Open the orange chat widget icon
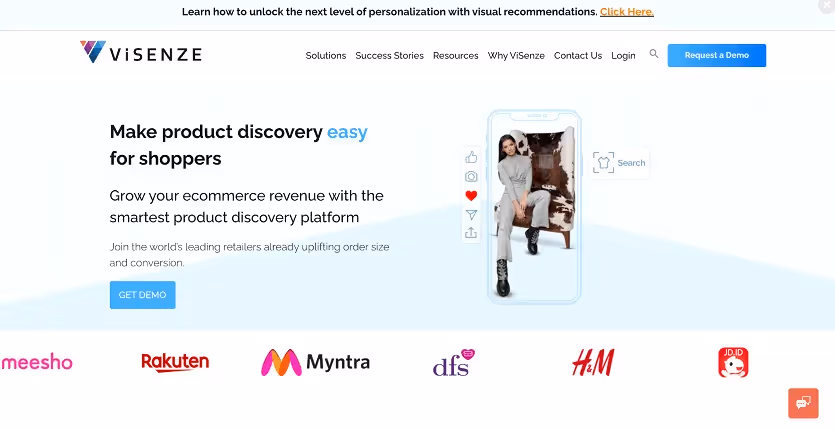Viewport: 835px width, 429px height. tap(803, 403)
